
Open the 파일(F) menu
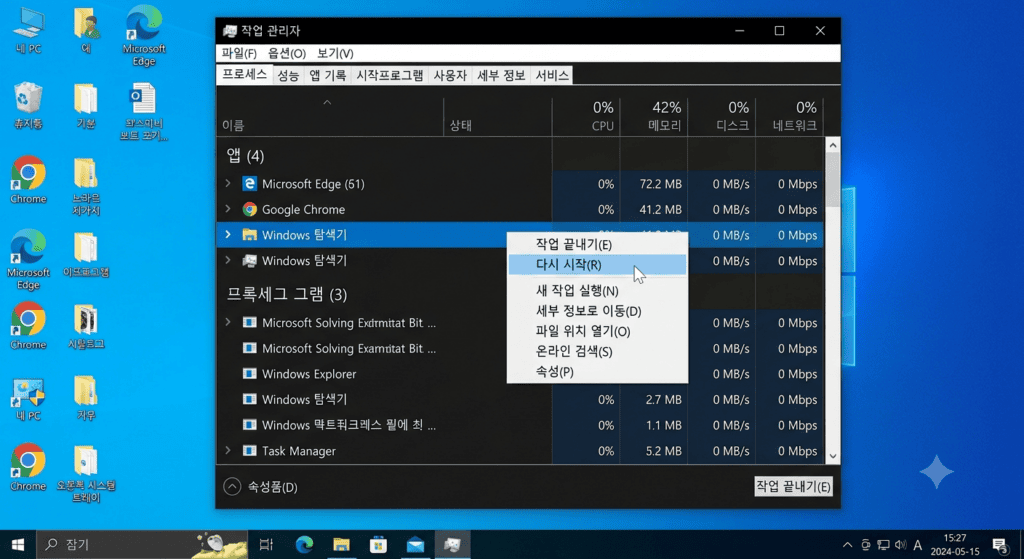click(239, 54)
